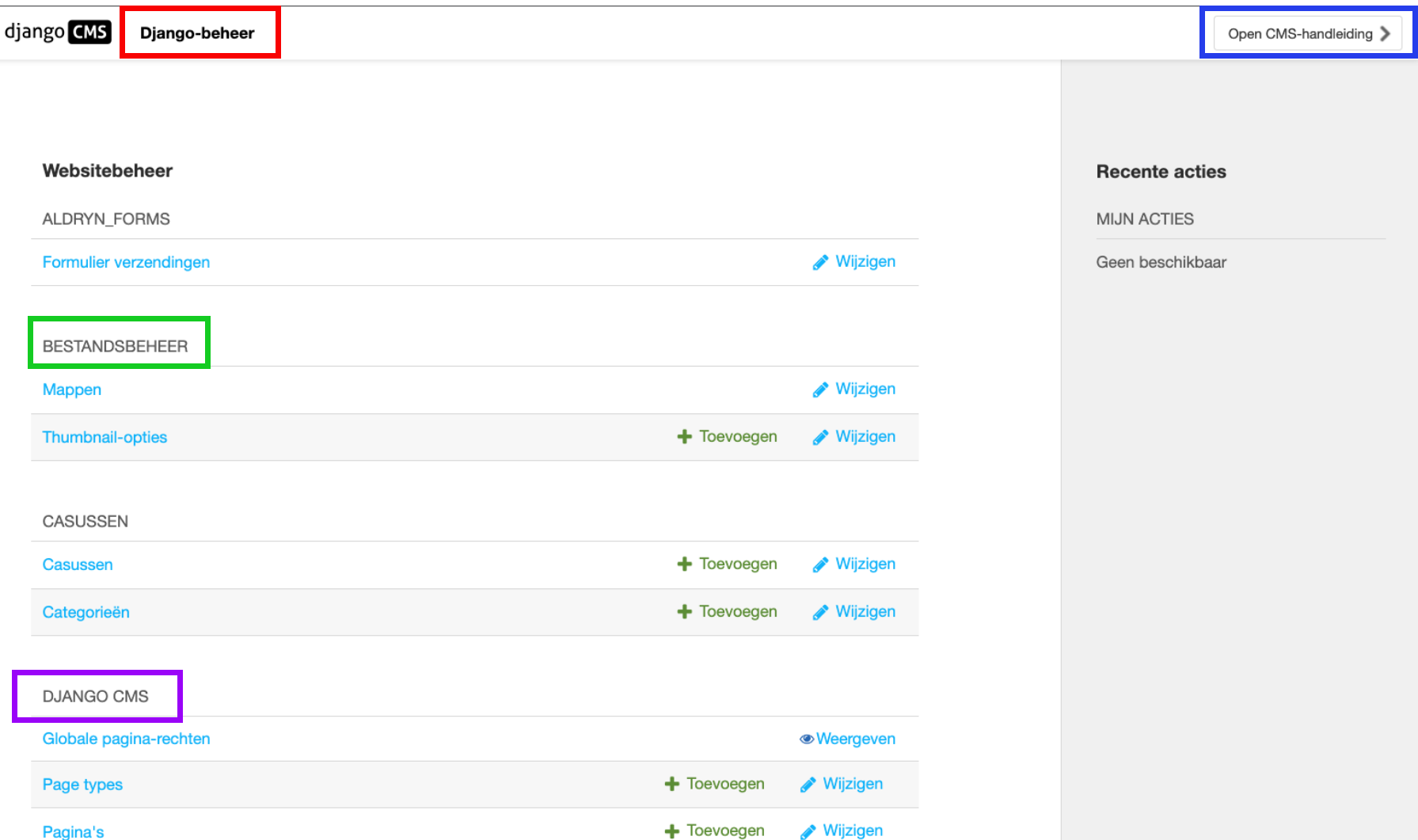
Task: Click the MIJN ACTIES label
Action: pyautogui.click(x=1145, y=219)
